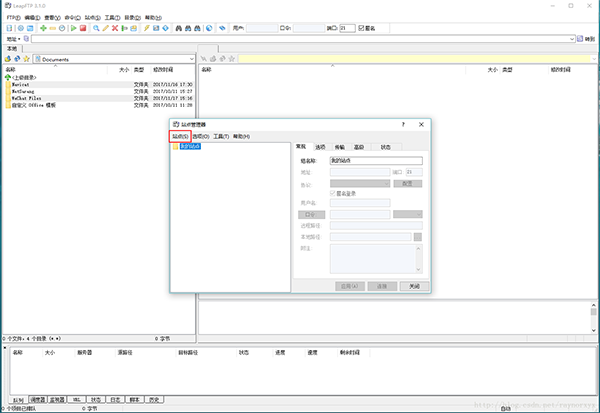Viewport: 600px width, 413px height.
Task: Select the 我的站点 folder in site tree
Action: (190, 147)
